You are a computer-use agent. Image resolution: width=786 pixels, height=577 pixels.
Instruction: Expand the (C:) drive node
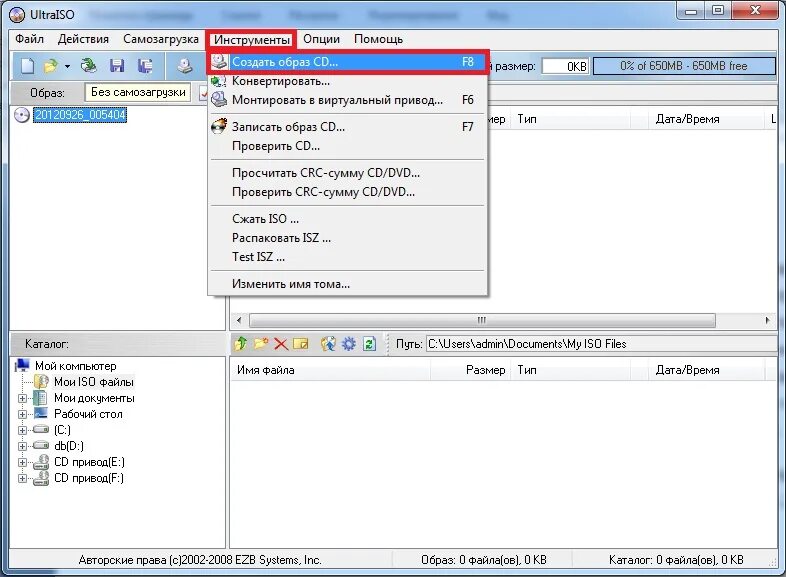pyautogui.click(x=22, y=431)
